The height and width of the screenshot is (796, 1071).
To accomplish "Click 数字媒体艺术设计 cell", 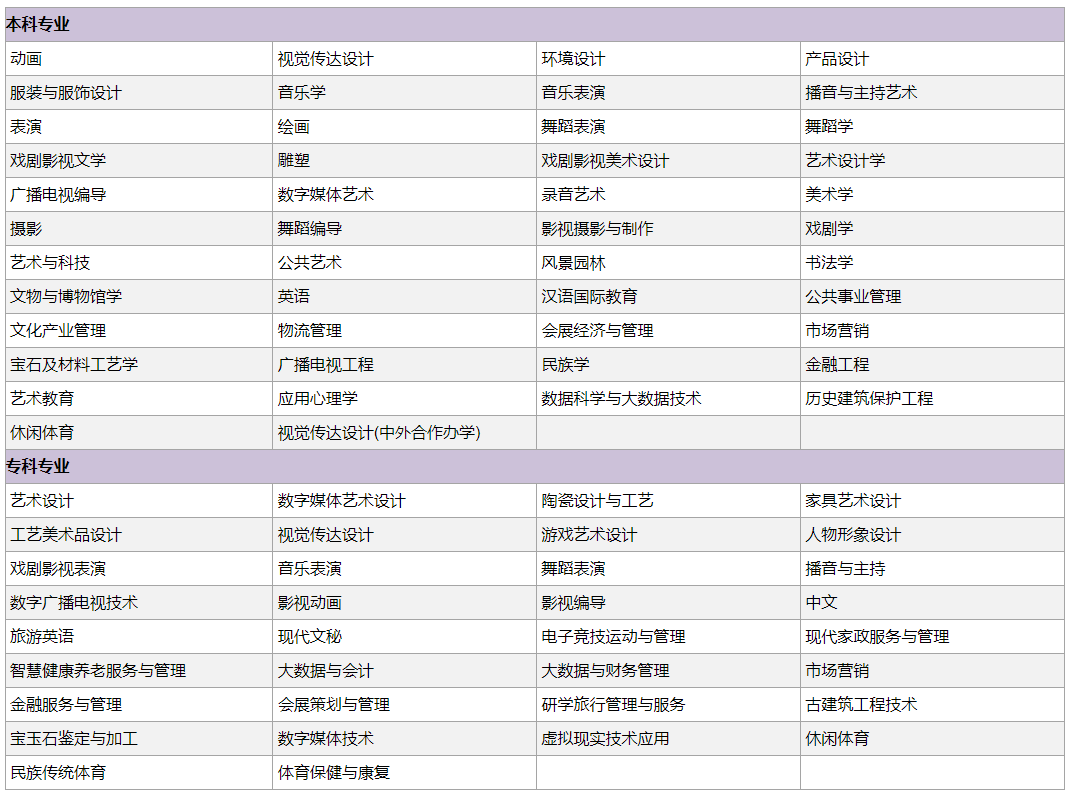I will (404, 501).
